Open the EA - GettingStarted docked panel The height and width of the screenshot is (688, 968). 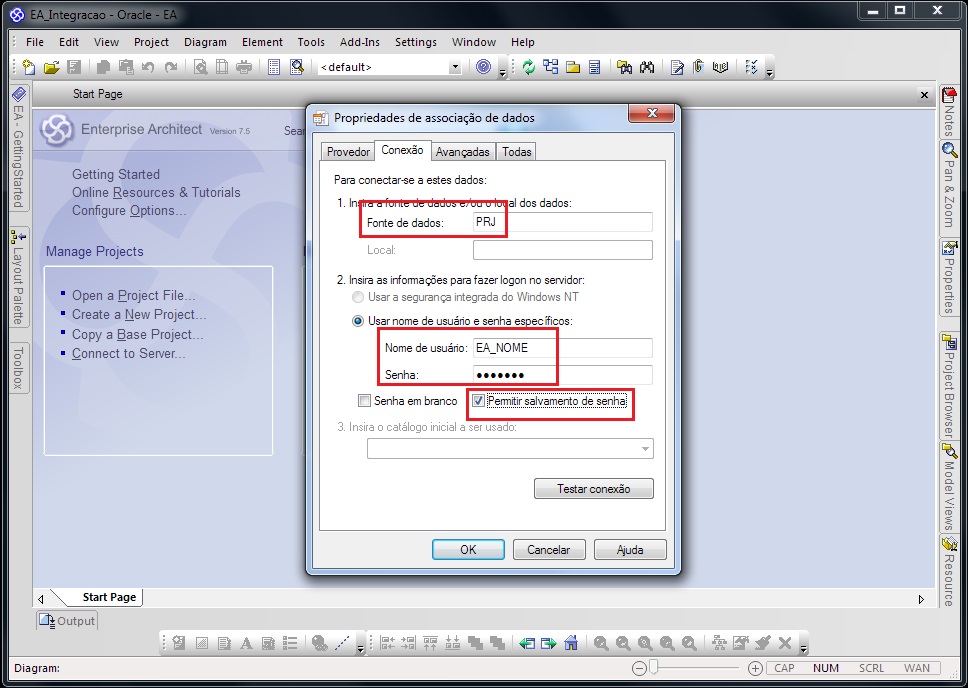click(x=19, y=147)
